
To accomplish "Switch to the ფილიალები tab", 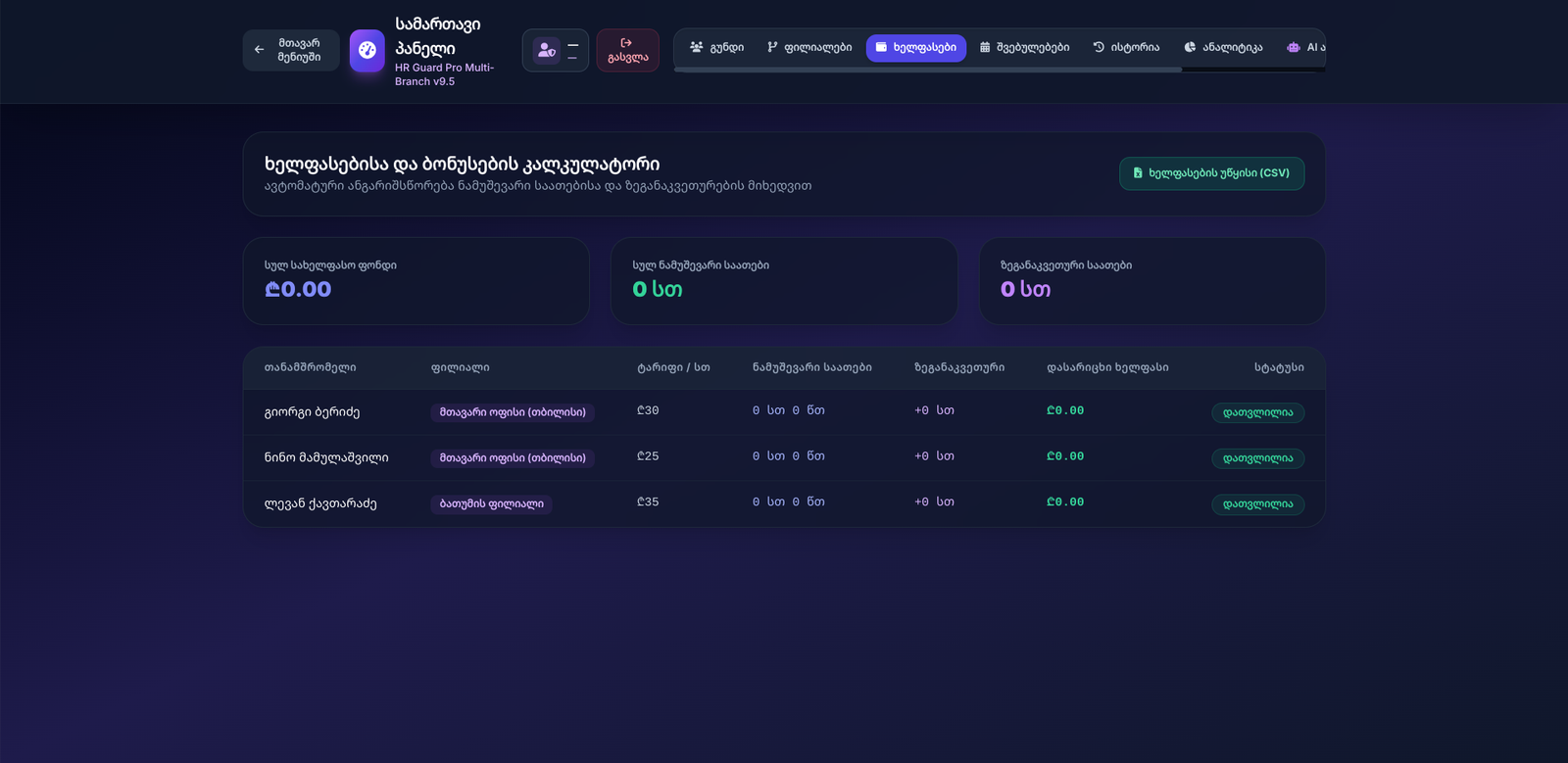I will (x=809, y=47).
